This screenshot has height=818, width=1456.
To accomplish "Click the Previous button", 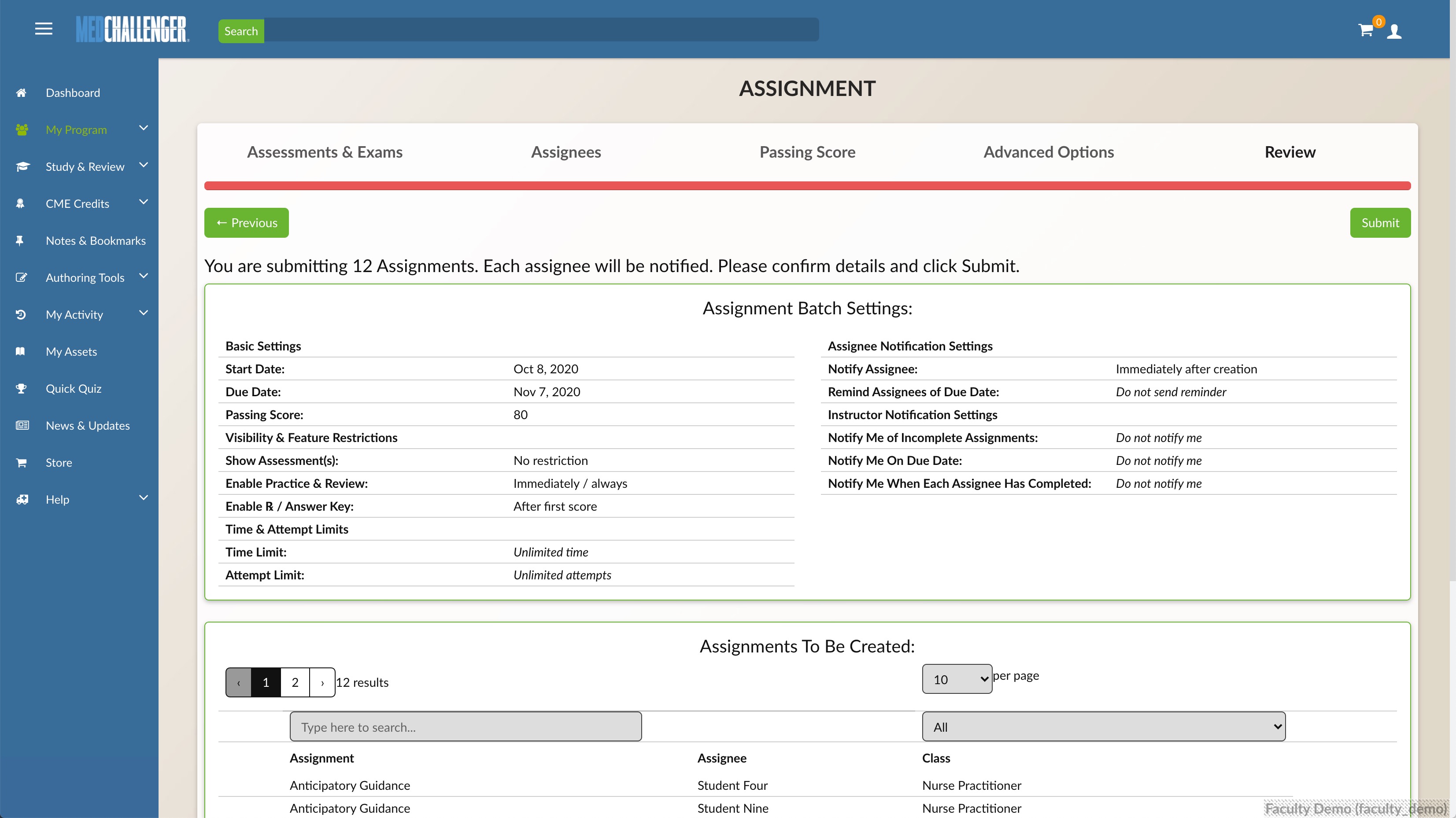I will coord(247,223).
